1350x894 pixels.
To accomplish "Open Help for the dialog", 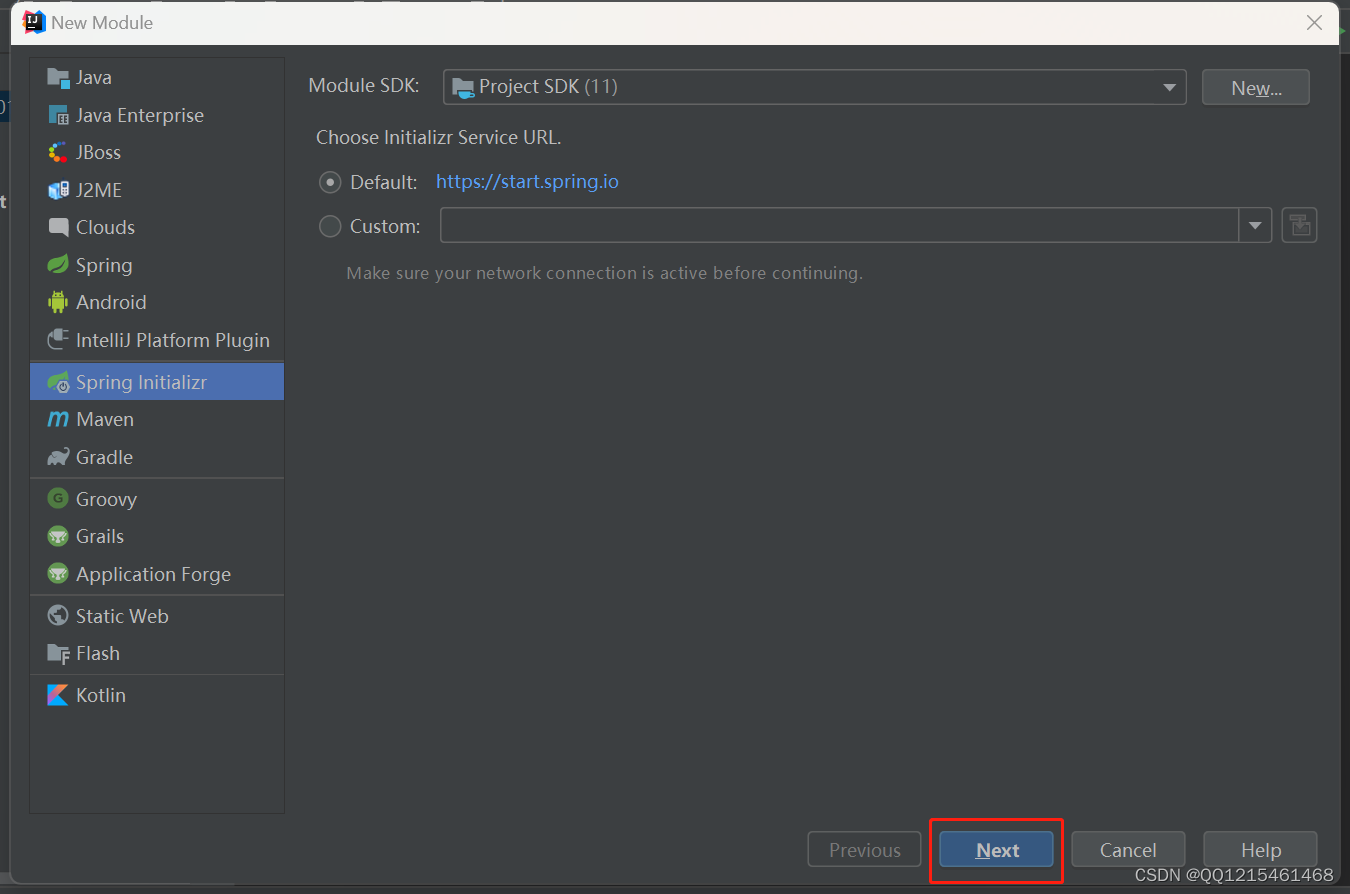I will [1260, 850].
